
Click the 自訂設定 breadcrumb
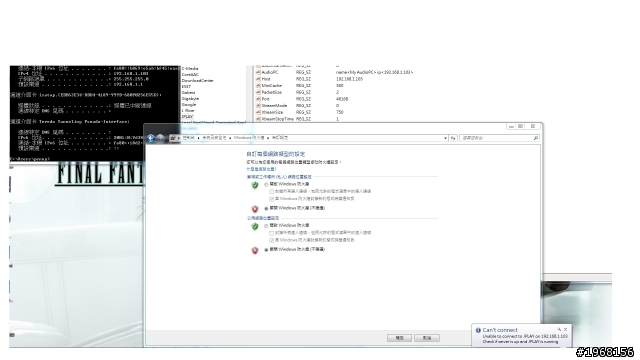click(x=280, y=138)
